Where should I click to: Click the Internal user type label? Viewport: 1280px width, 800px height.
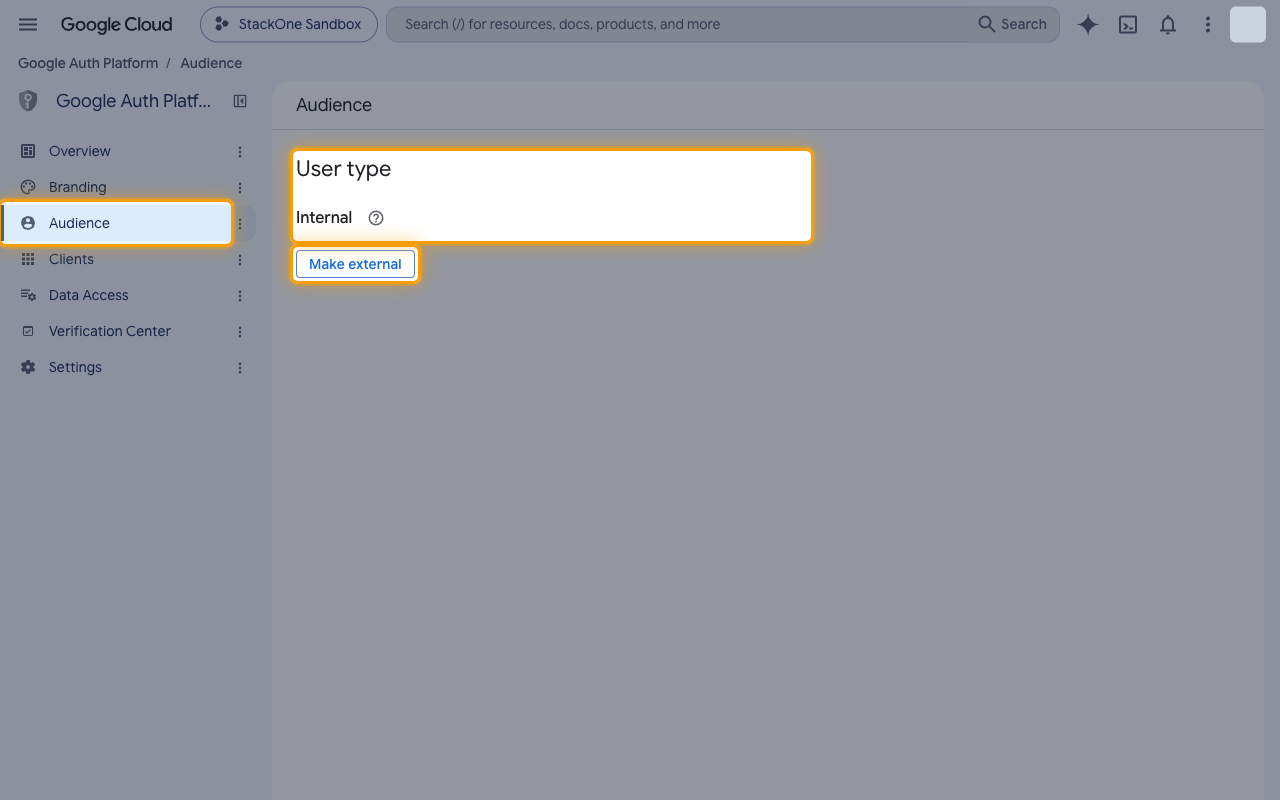pyautogui.click(x=324, y=218)
